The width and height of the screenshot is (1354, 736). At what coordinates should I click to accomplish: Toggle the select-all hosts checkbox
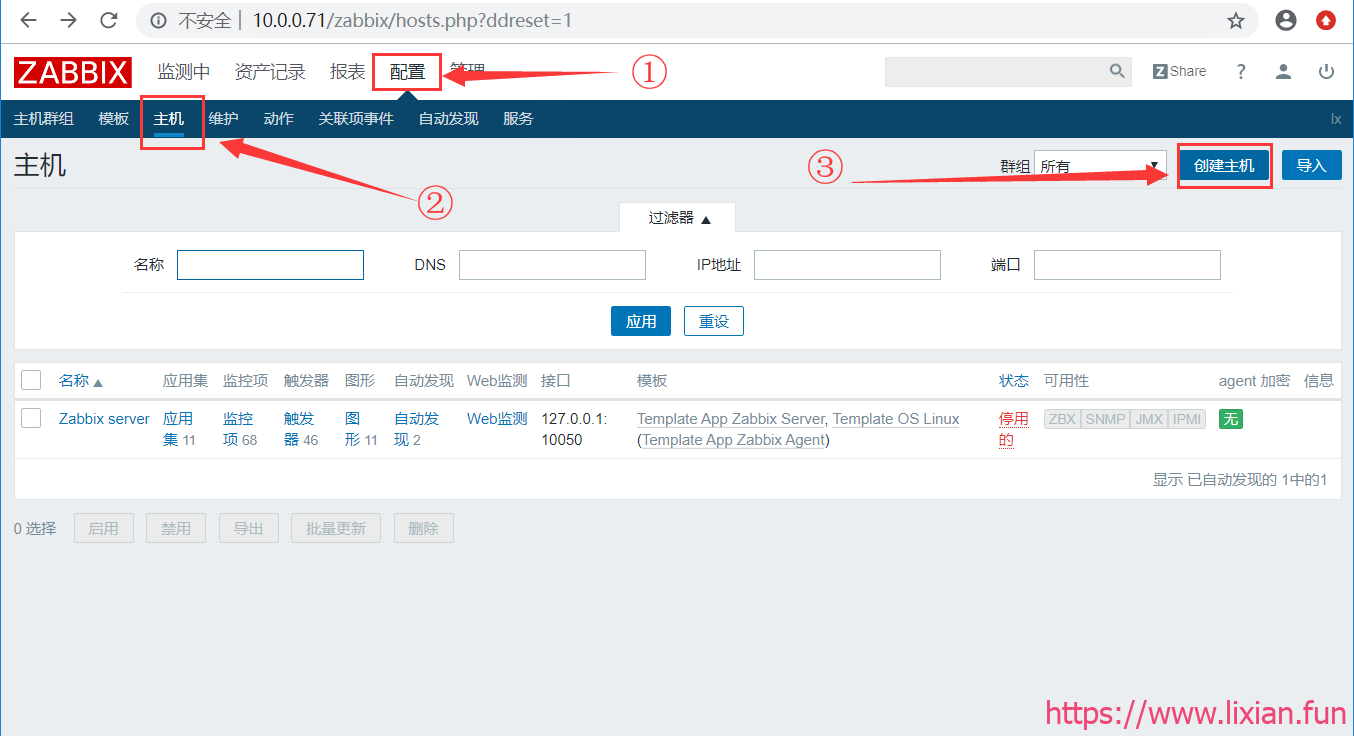click(31, 380)
